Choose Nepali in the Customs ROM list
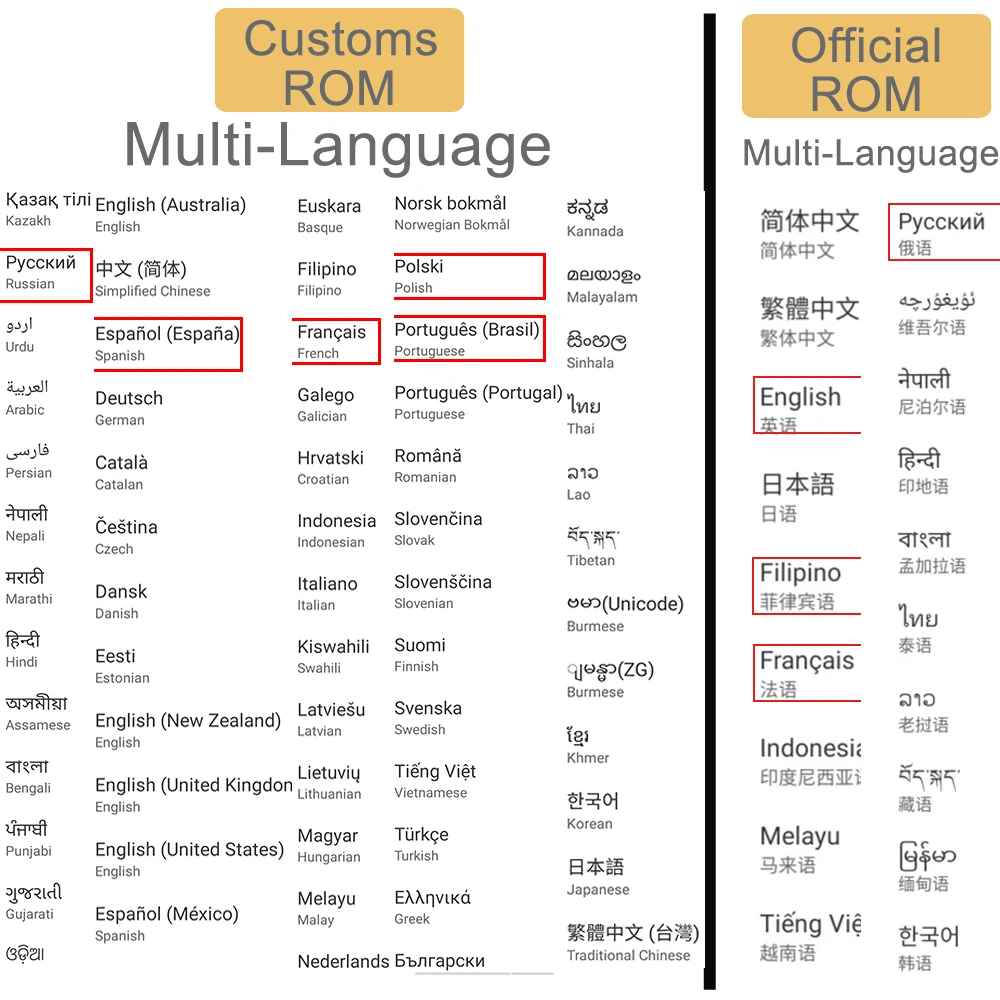1000x1000 pixels. 27,524
